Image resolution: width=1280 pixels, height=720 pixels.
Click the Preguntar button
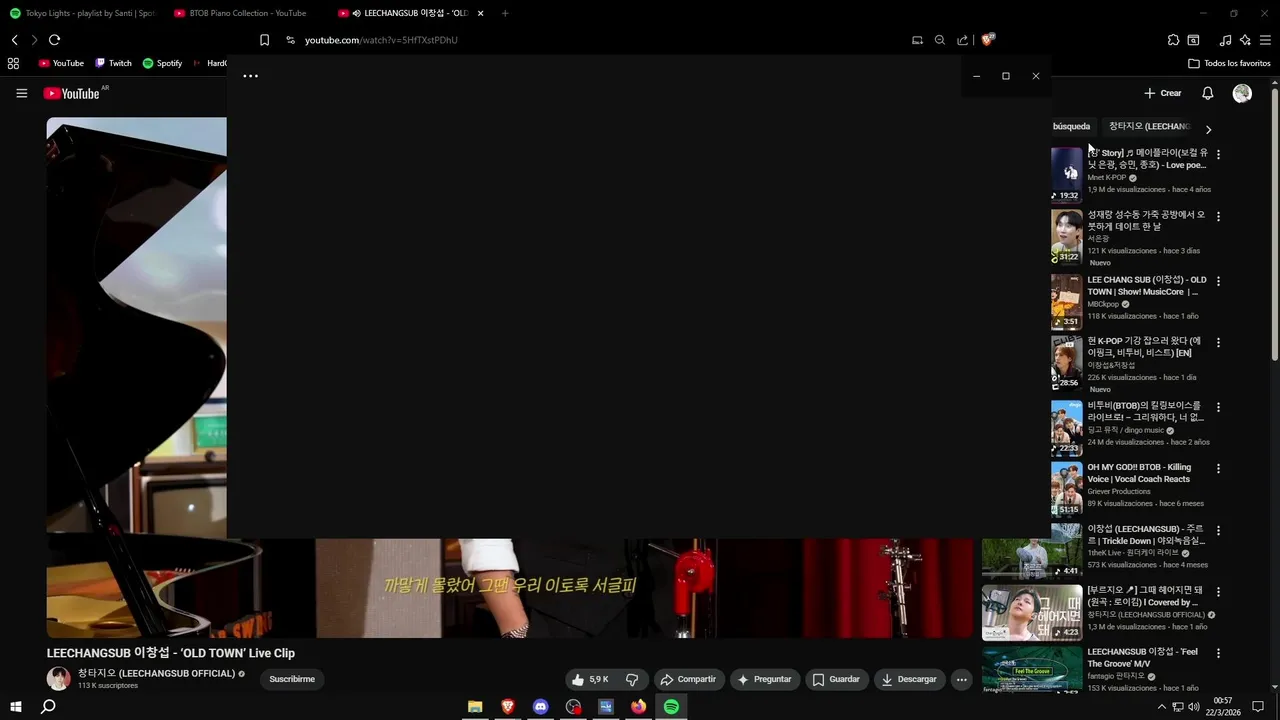coord(765,680)
